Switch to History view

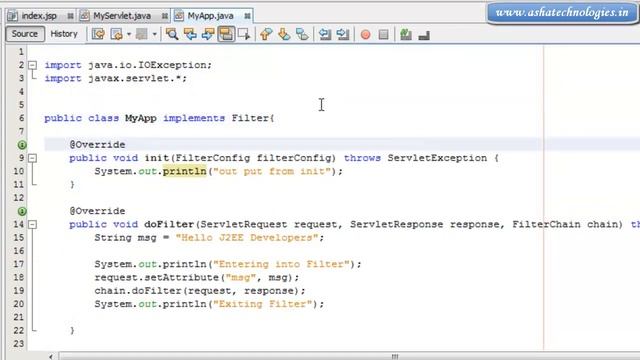[64, 34]
